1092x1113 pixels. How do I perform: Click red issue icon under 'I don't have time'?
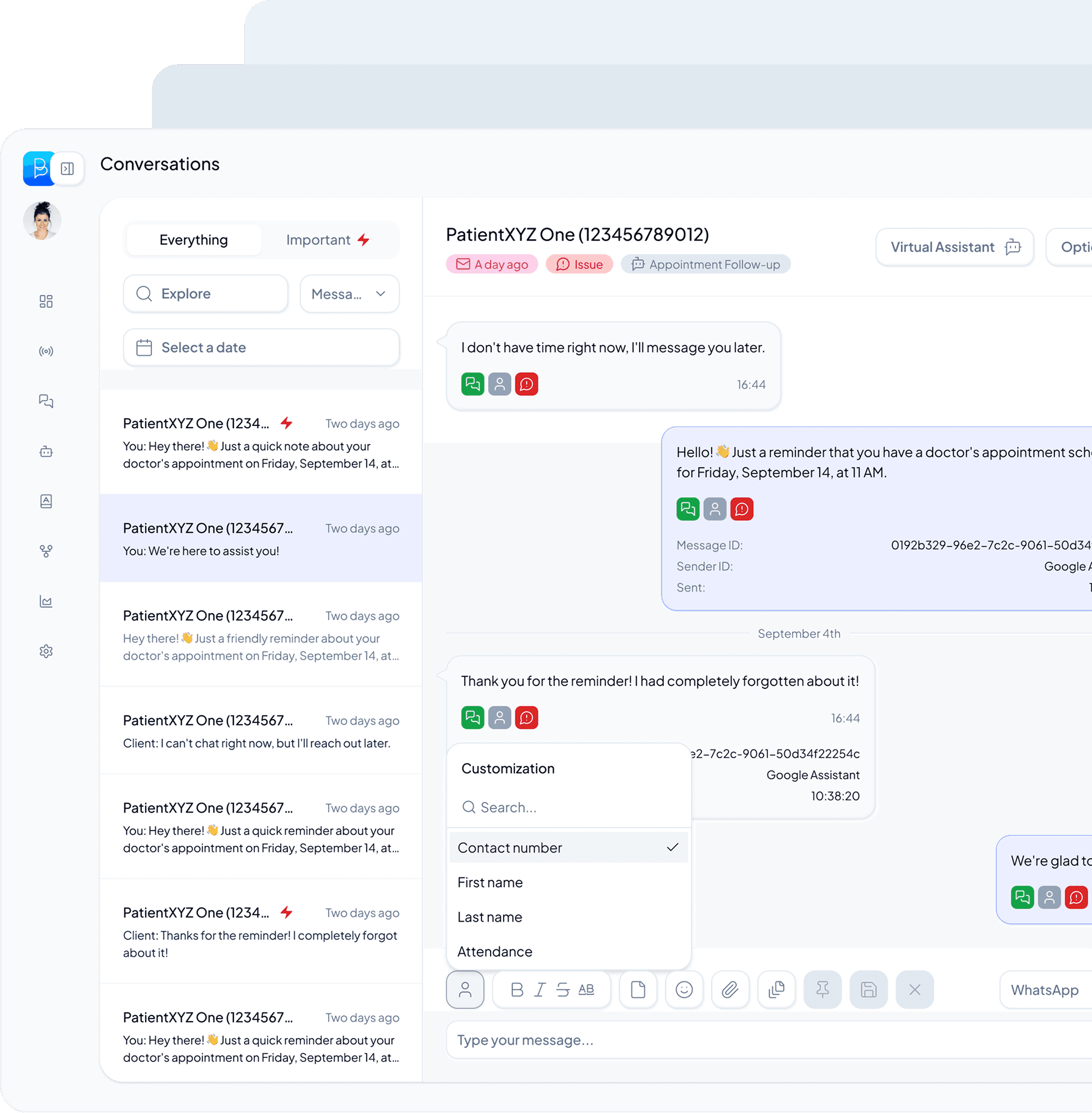[527, 384]
